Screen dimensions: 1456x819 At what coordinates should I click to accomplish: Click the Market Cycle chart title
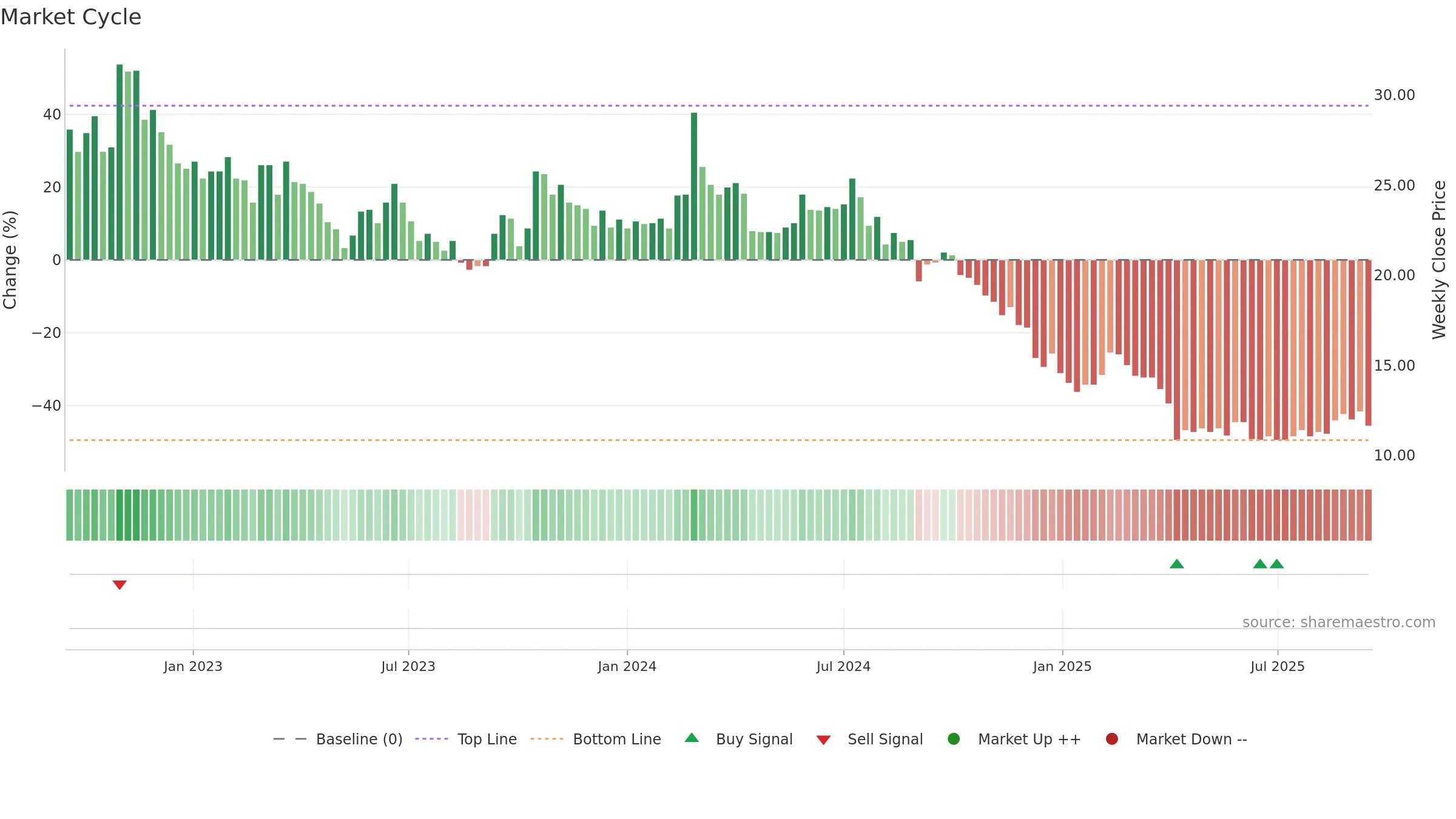[x=71, y=17]
